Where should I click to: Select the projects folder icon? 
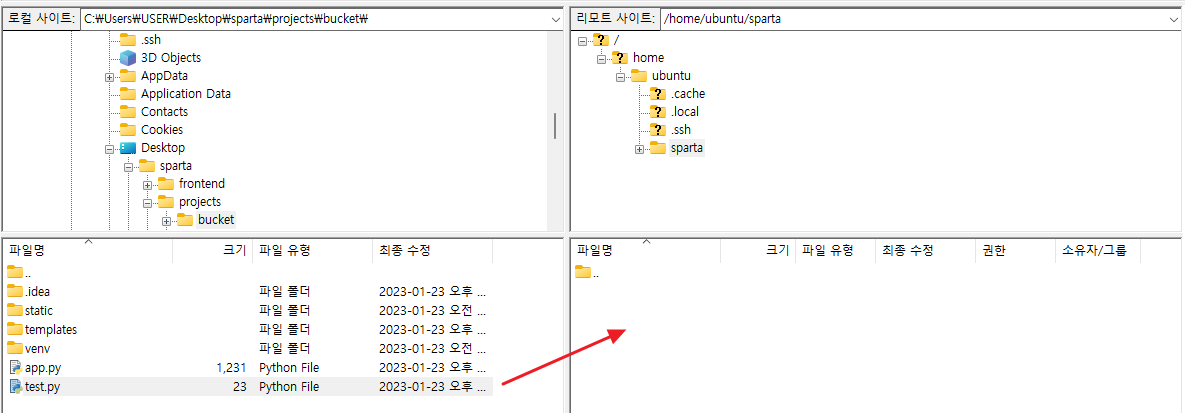166,202
